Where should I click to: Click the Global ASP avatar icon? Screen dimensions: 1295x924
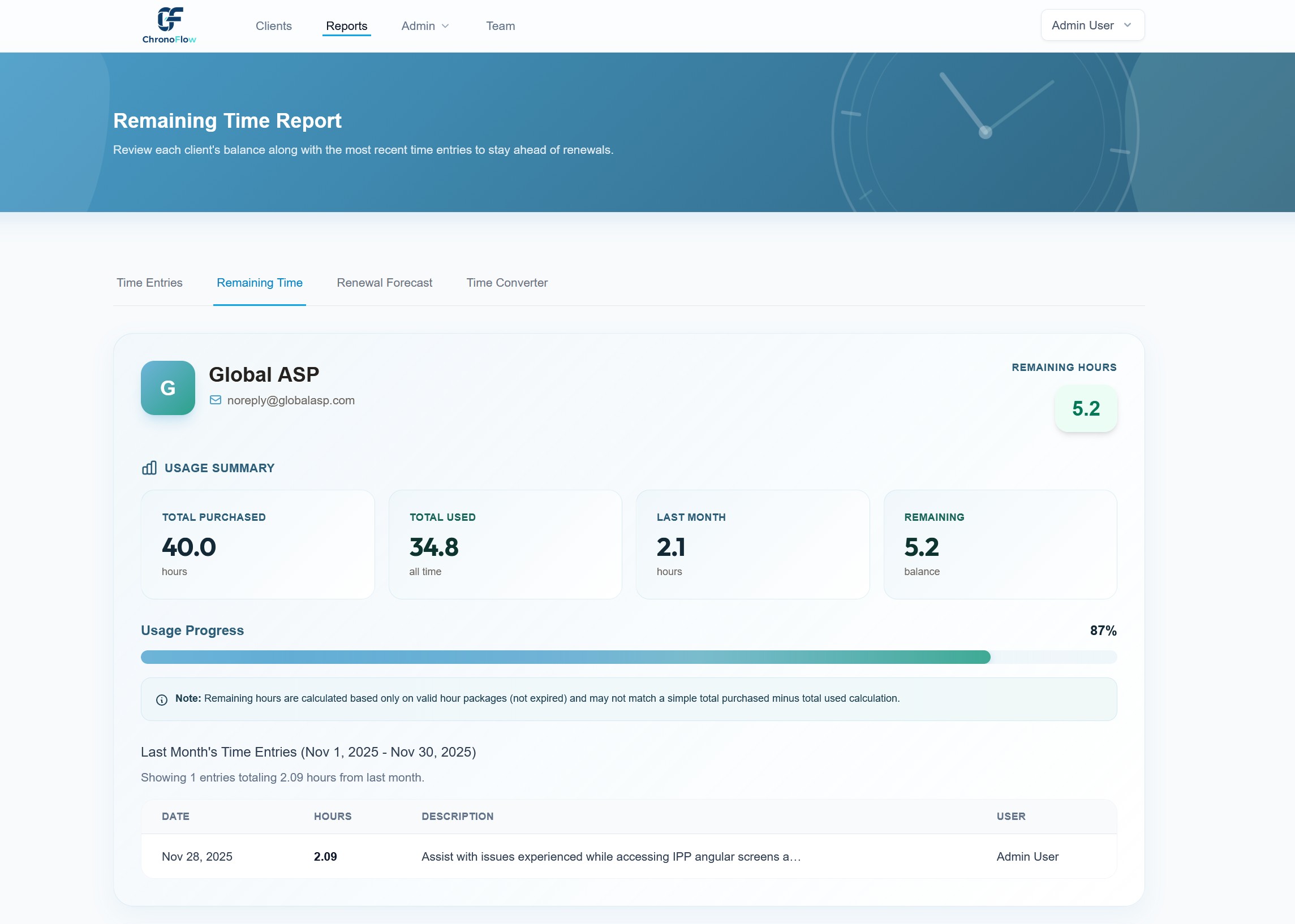point(168,388)
